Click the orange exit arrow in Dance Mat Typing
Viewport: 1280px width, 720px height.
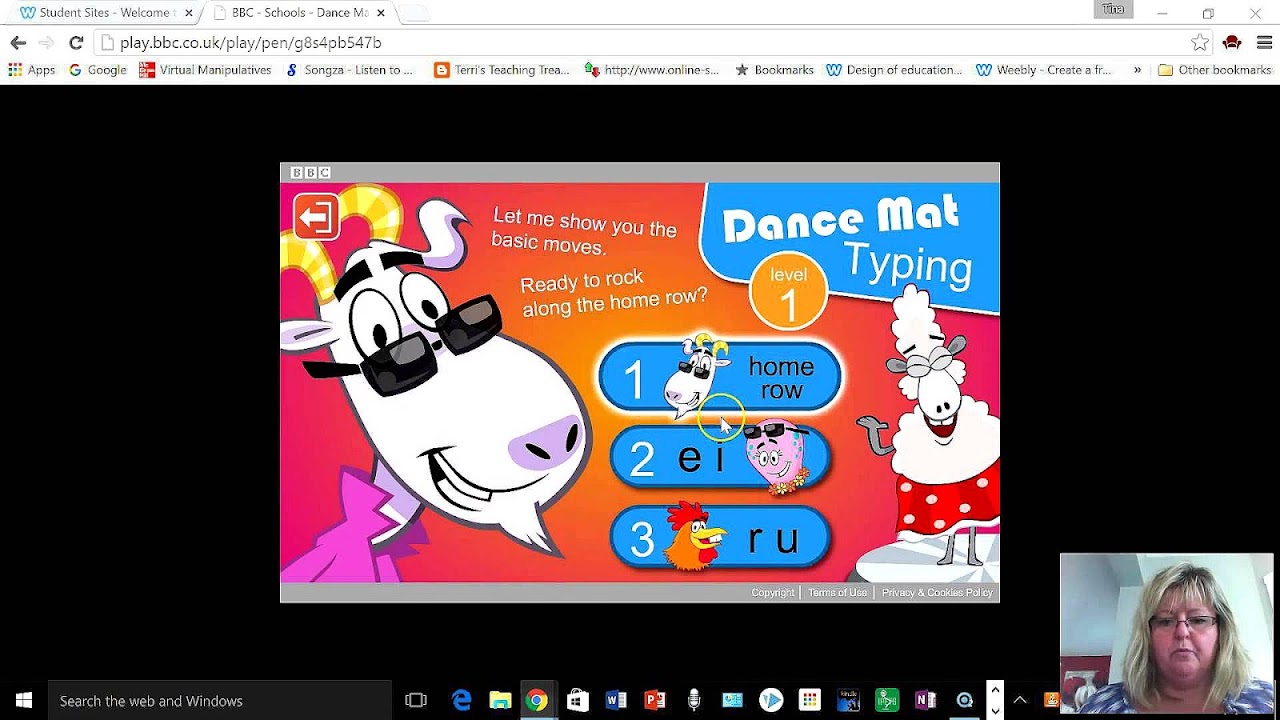click(x=316, y=218)
